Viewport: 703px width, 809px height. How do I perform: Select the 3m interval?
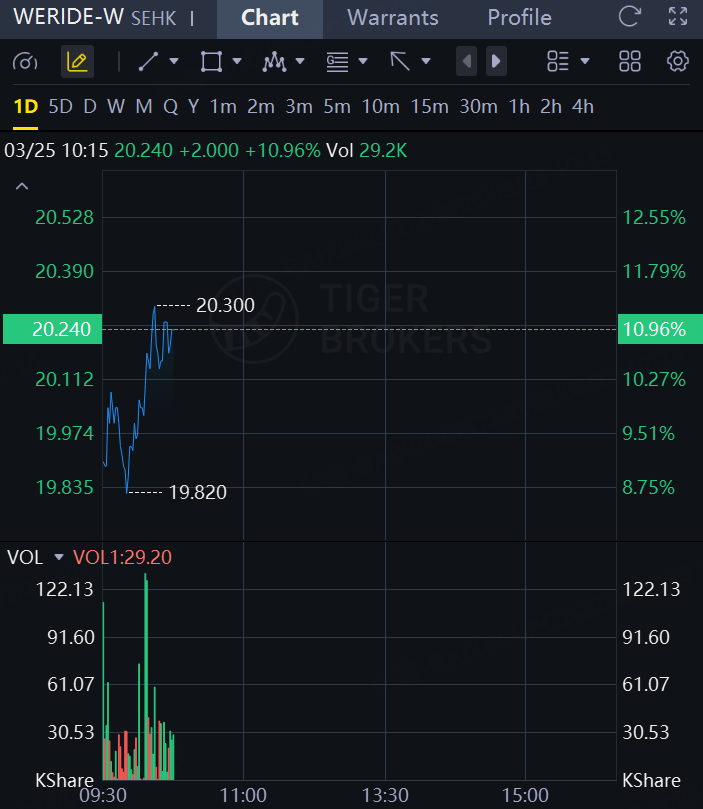click(299, 107)
